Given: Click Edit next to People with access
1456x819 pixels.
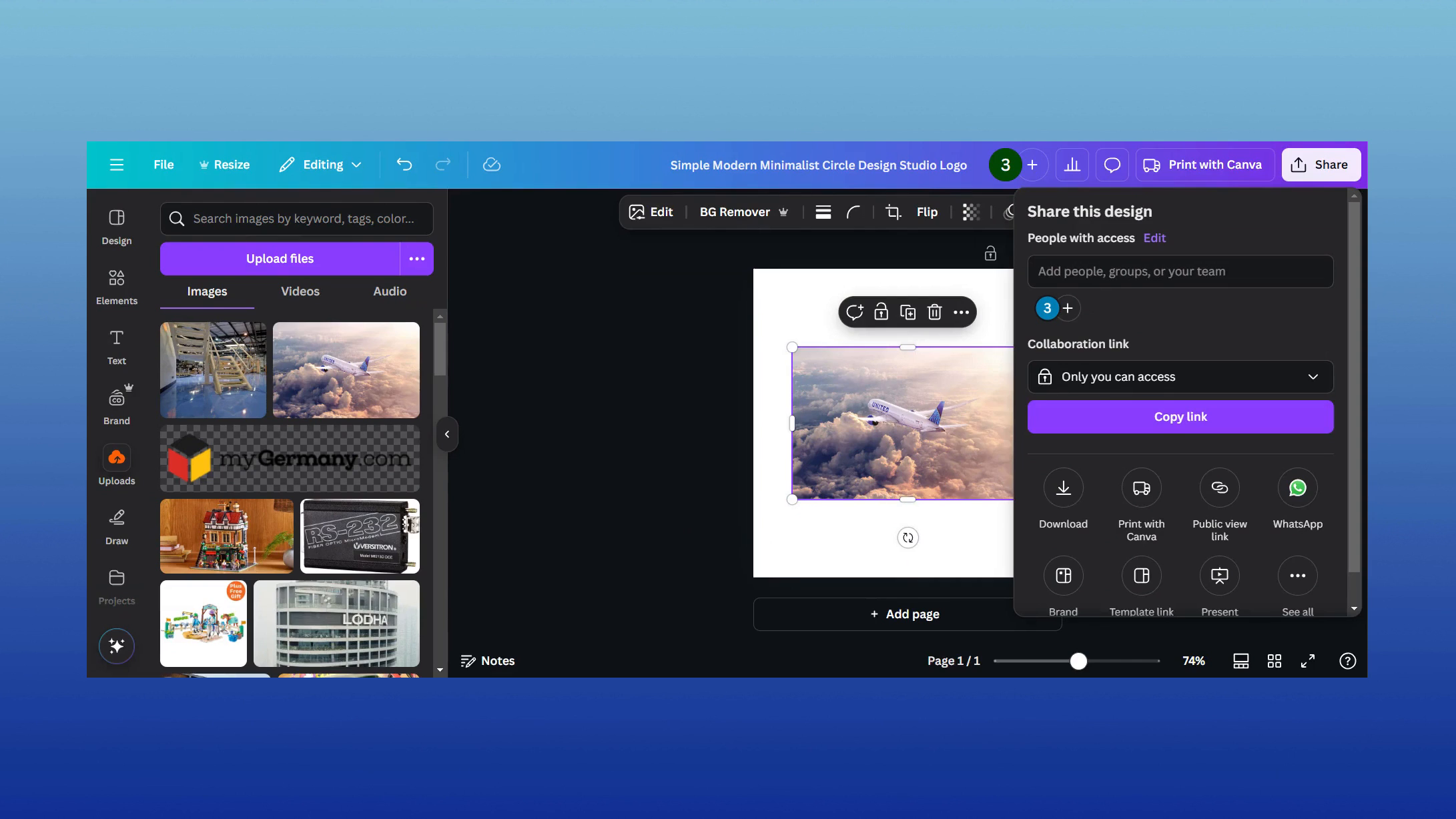Looking at the screenshot, I should pos(1154,238).
